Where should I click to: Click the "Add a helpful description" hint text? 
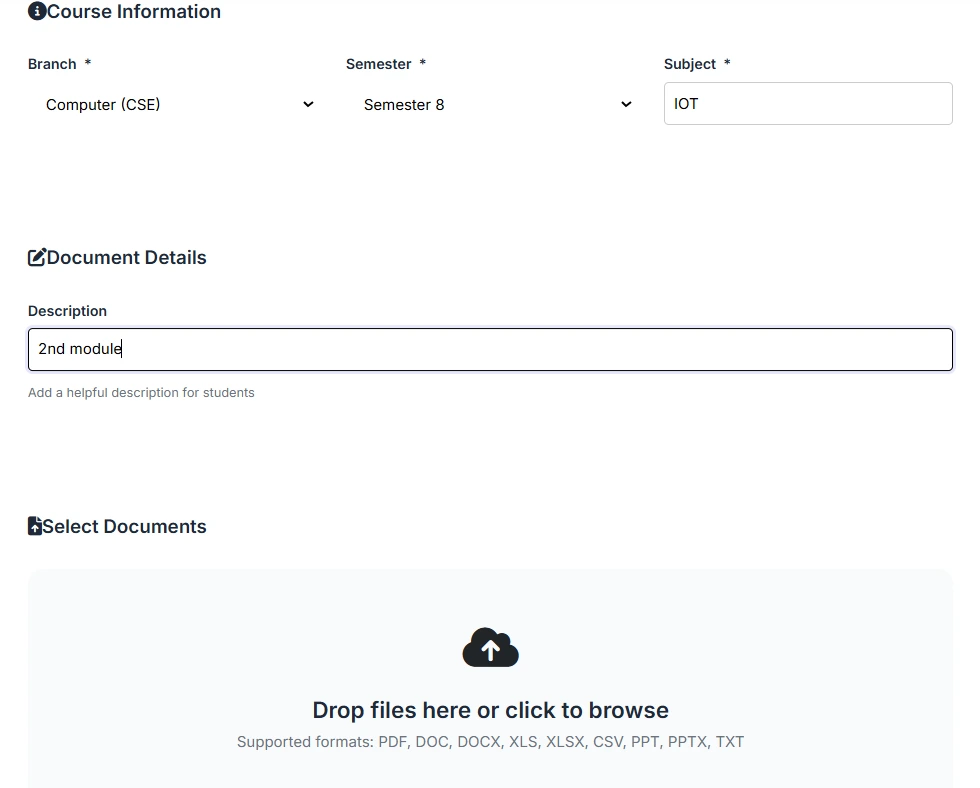tap(141, 393)
